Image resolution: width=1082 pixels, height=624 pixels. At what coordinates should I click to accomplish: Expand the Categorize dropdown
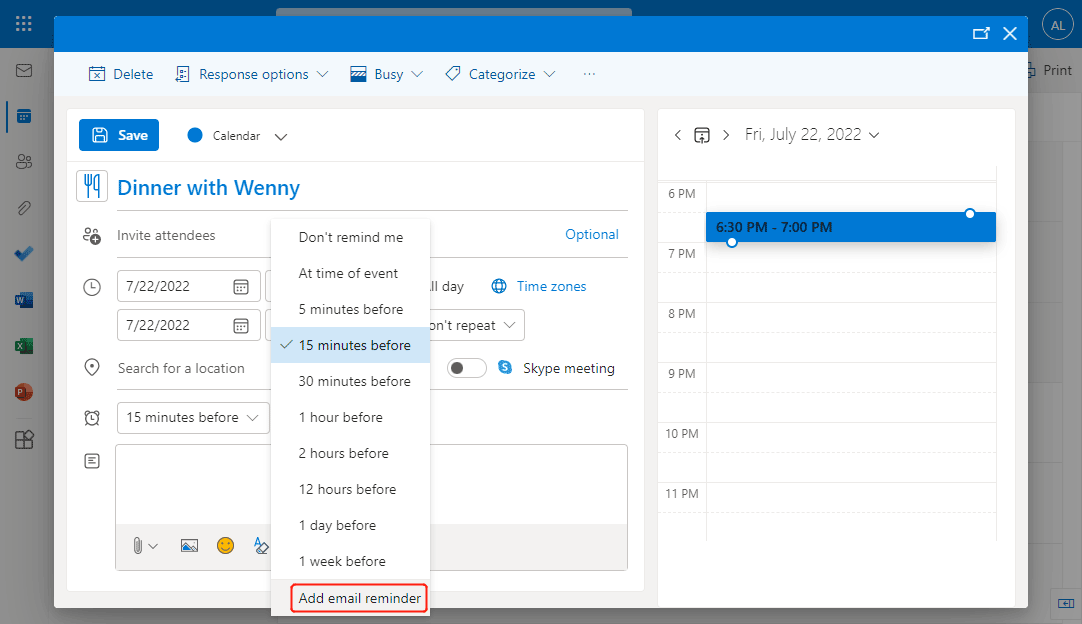(x=500, y=74)
